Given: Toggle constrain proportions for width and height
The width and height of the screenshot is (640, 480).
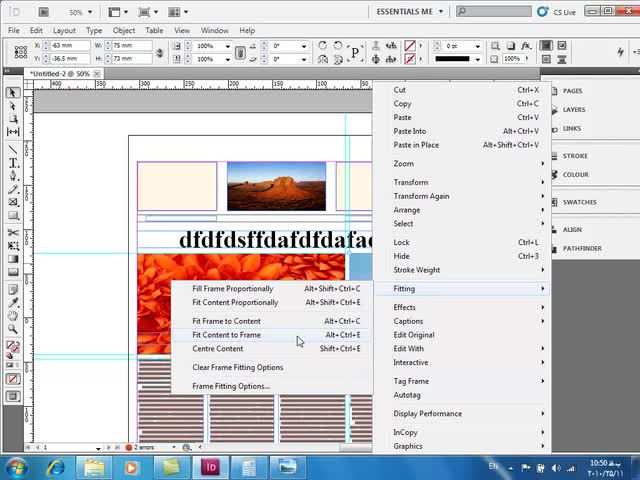Looking at the screenshot, I should click(160, 52).
